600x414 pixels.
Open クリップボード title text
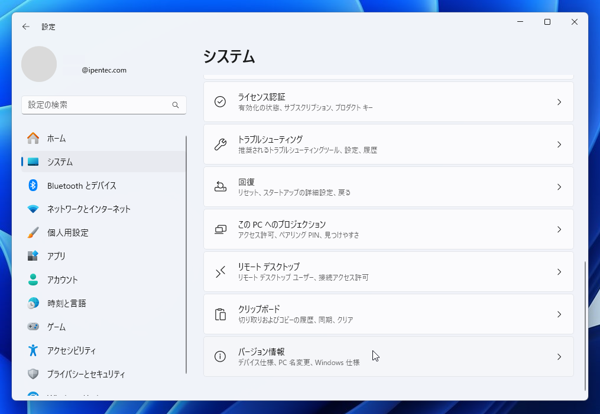pos(259,309)
